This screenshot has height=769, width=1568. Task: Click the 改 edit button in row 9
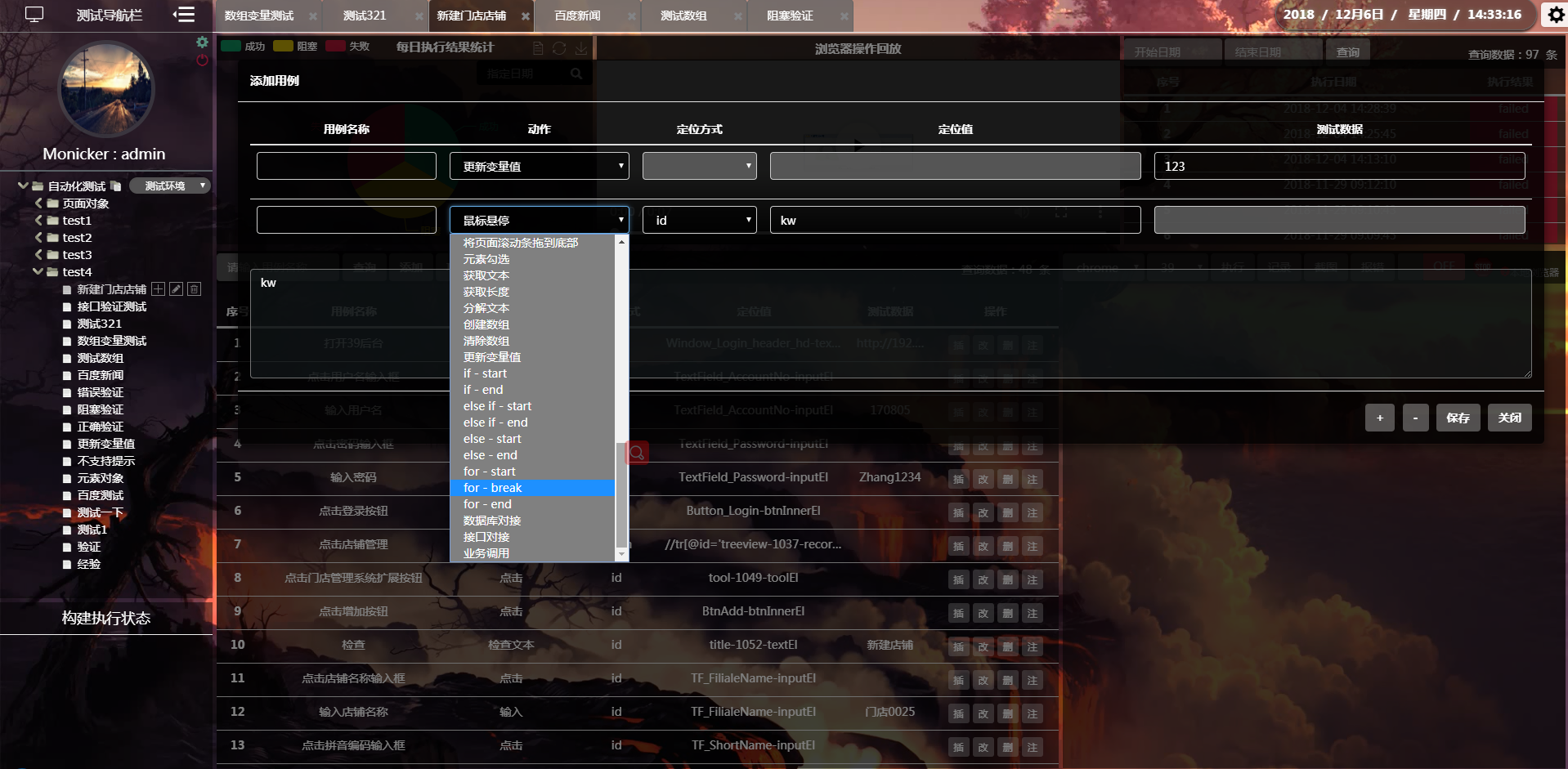(x=983, y=614)
